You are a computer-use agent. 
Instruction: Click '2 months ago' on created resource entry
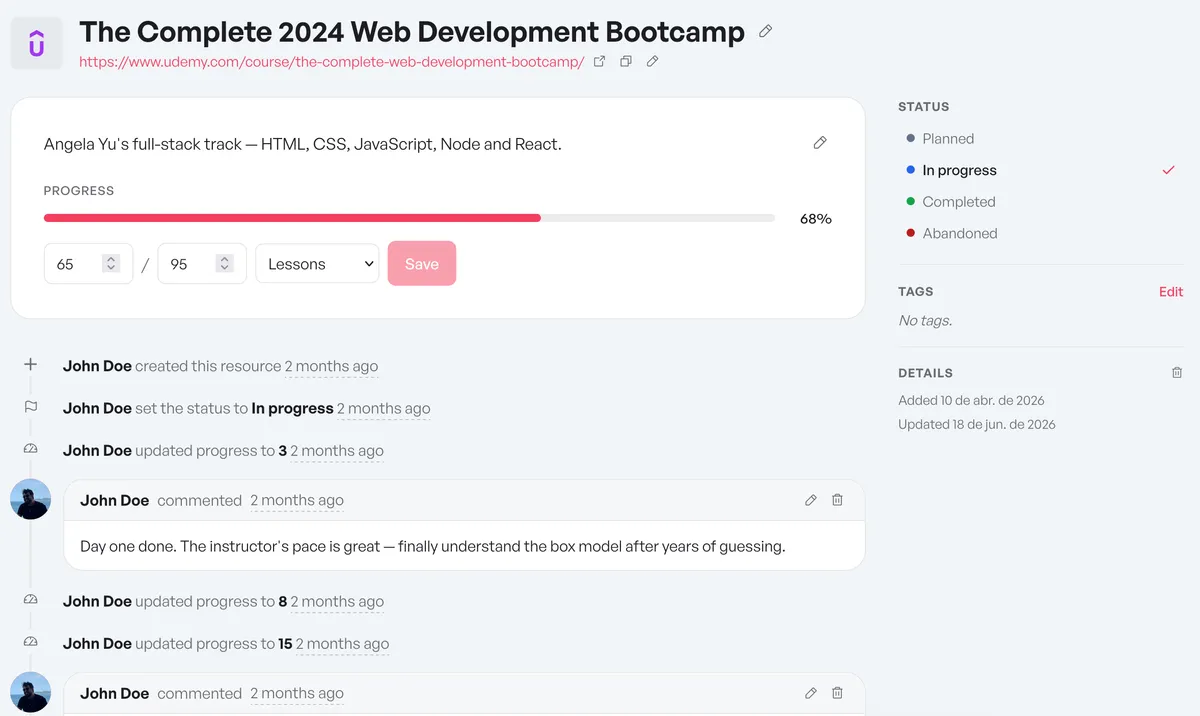(331, 366)
